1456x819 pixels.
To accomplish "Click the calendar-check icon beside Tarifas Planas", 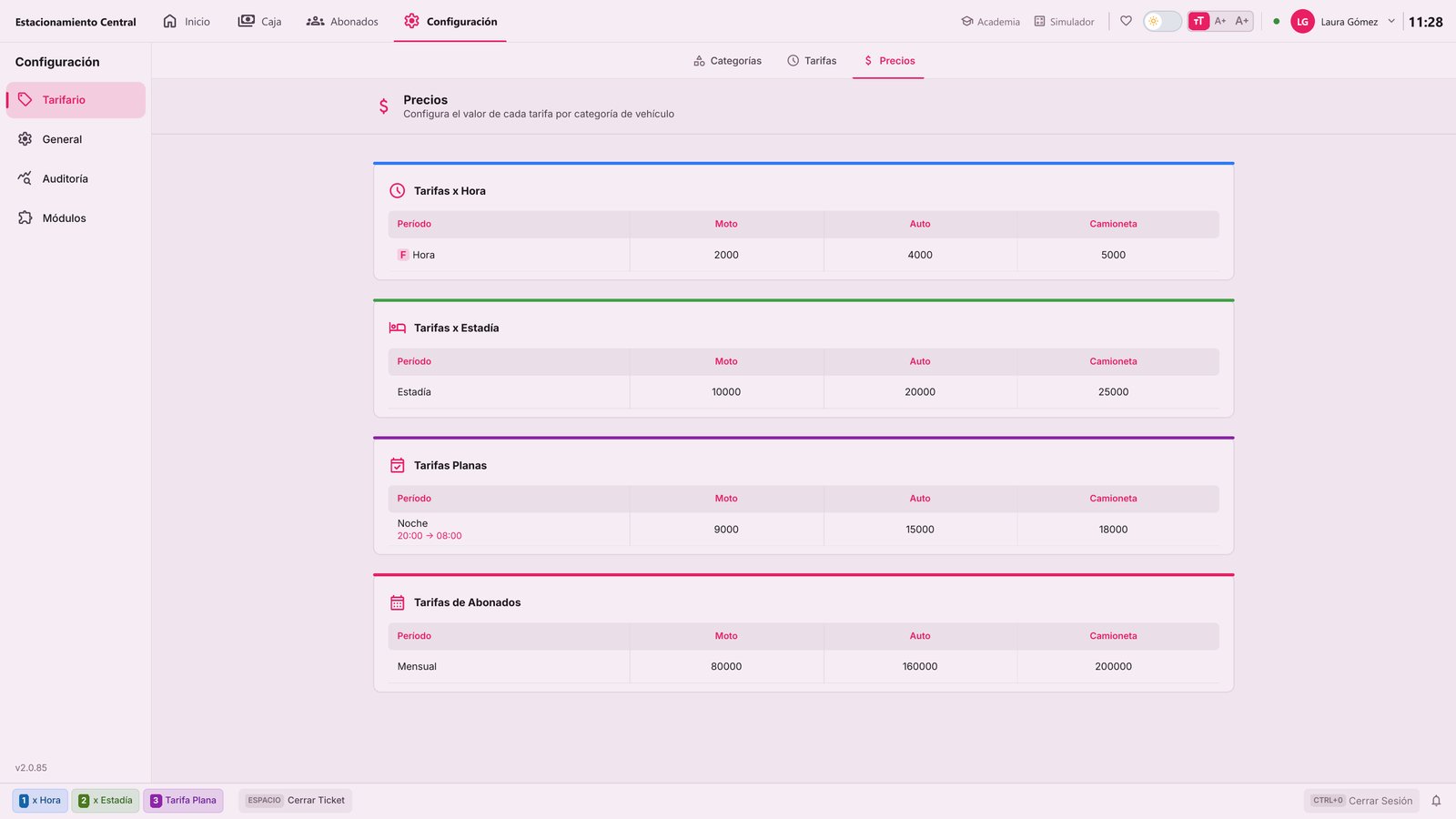I will click(398, 465).
